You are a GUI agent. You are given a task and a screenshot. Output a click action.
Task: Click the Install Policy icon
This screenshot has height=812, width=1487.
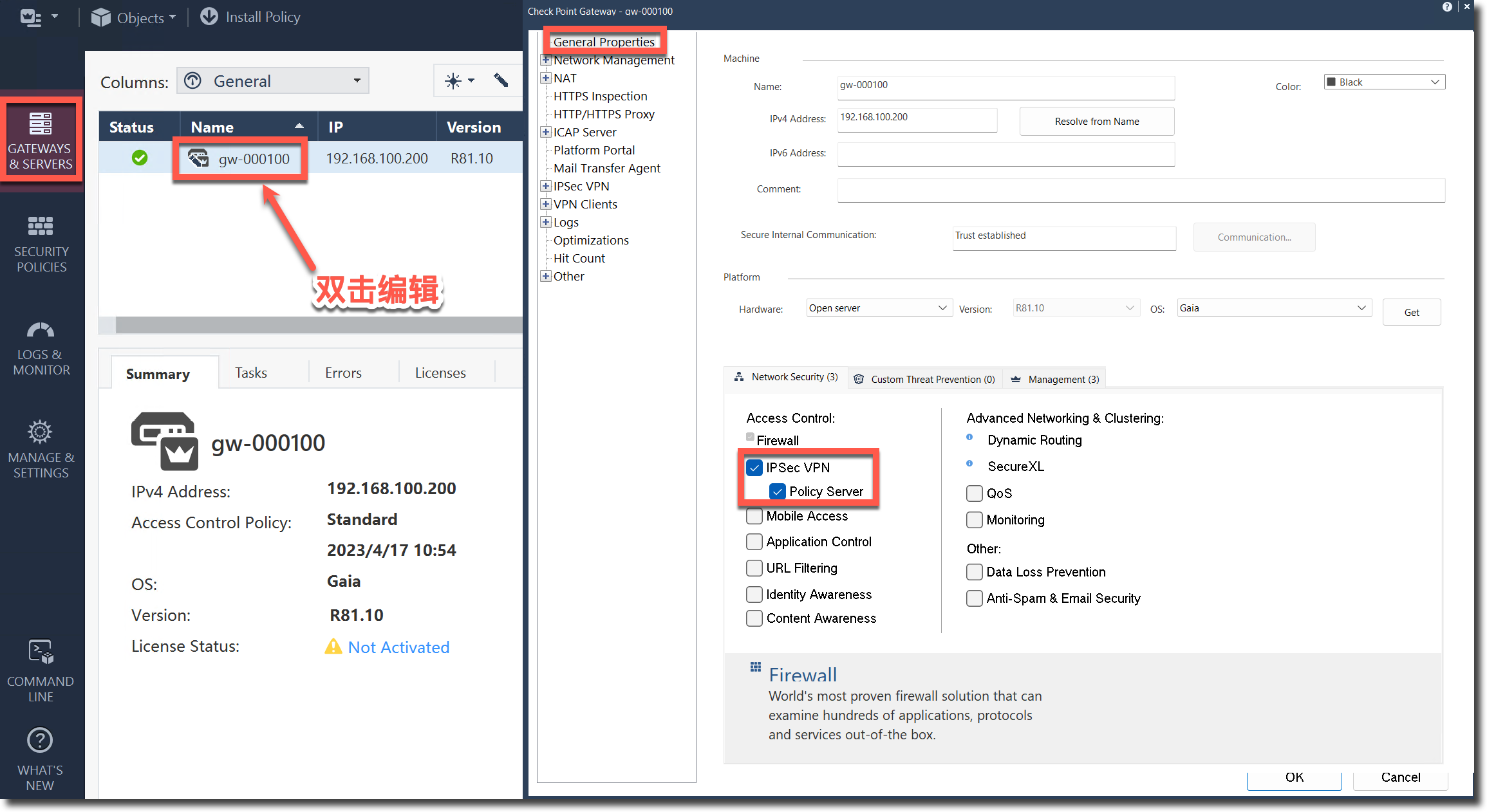point(209,17)
